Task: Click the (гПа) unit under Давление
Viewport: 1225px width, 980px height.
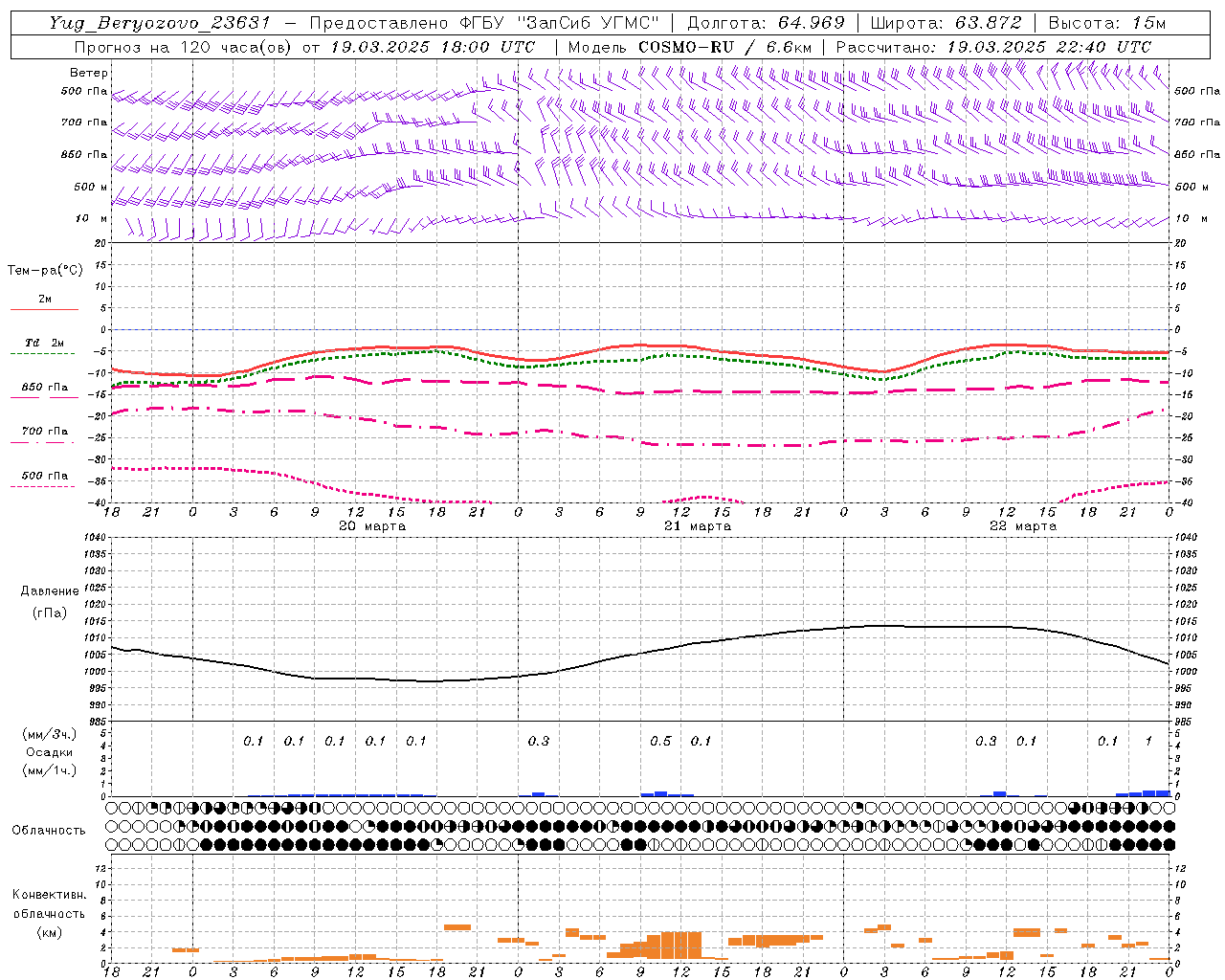Action: point(50,612)
